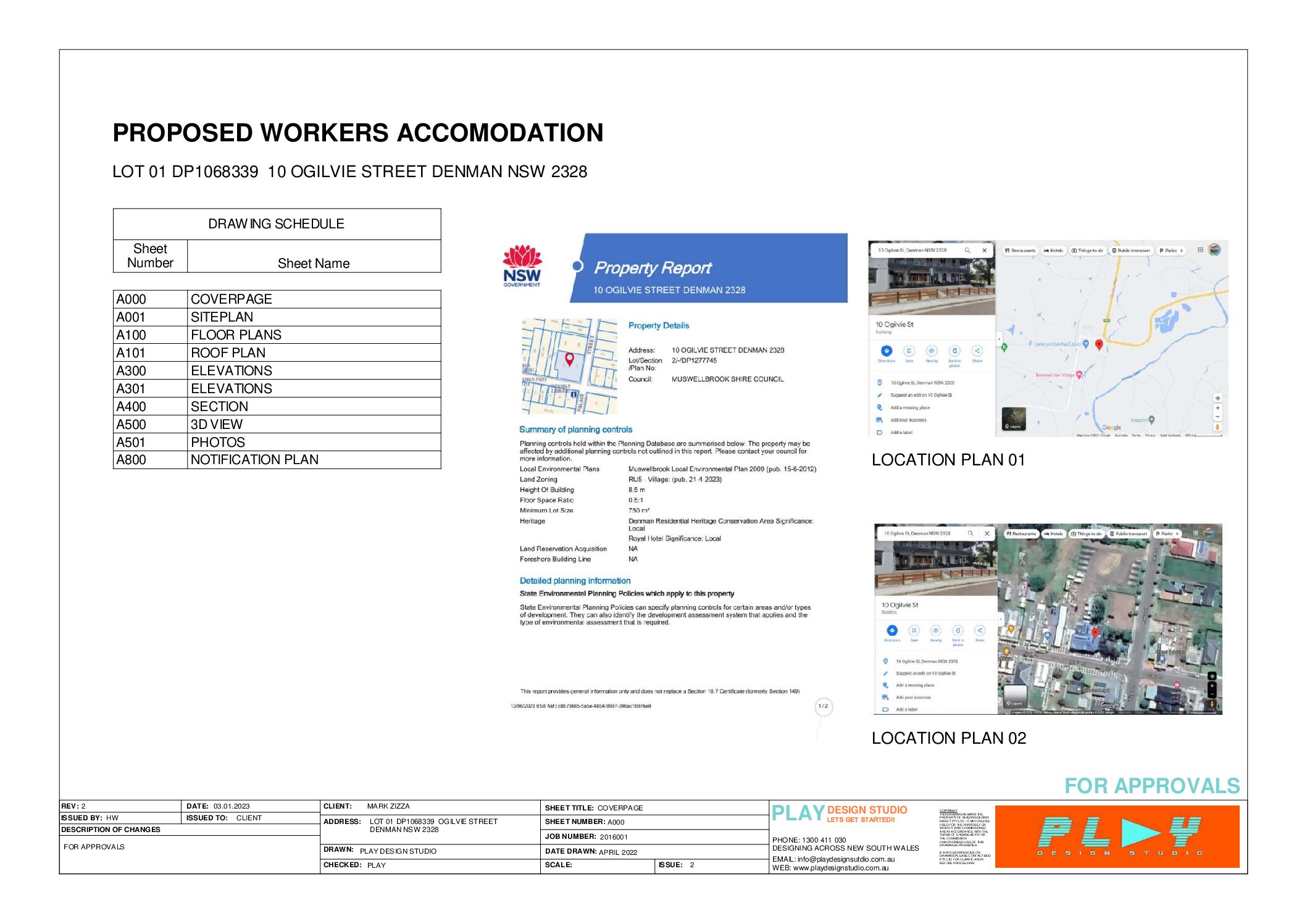
Task: Open Layers thumbnail on Location Plan 02 map
Action: point(1016,696)
